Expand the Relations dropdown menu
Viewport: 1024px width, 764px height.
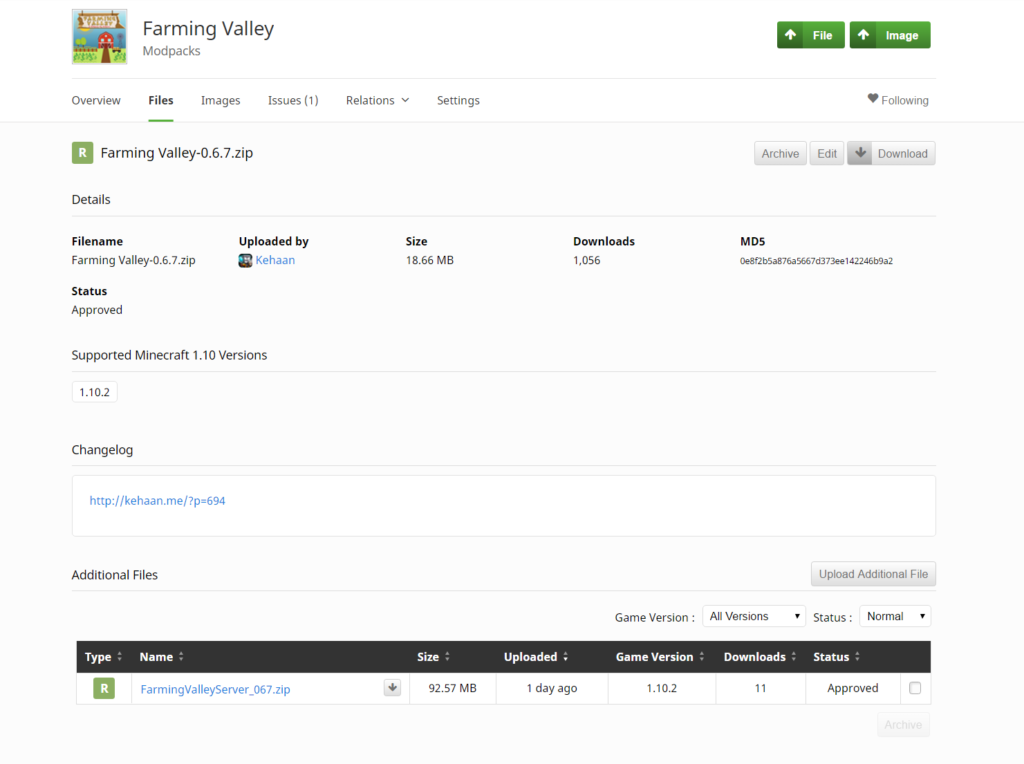tap(377, 100)
